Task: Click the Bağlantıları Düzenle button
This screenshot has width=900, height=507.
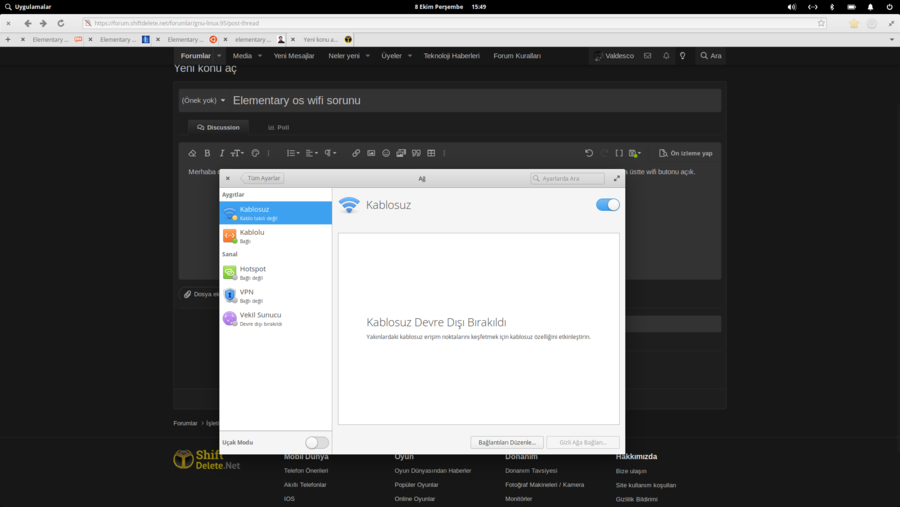Action: pos(507,442)
